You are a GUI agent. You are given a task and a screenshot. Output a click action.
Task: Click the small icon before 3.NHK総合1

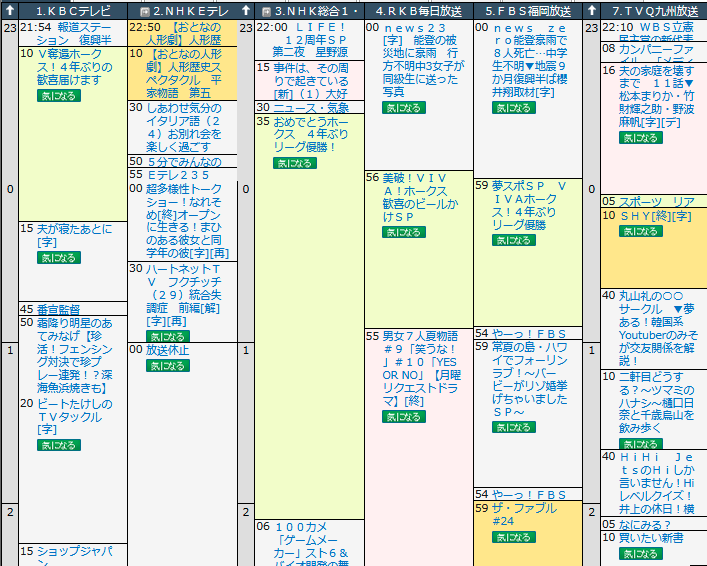pyautogui.click(x=266, y=11)
